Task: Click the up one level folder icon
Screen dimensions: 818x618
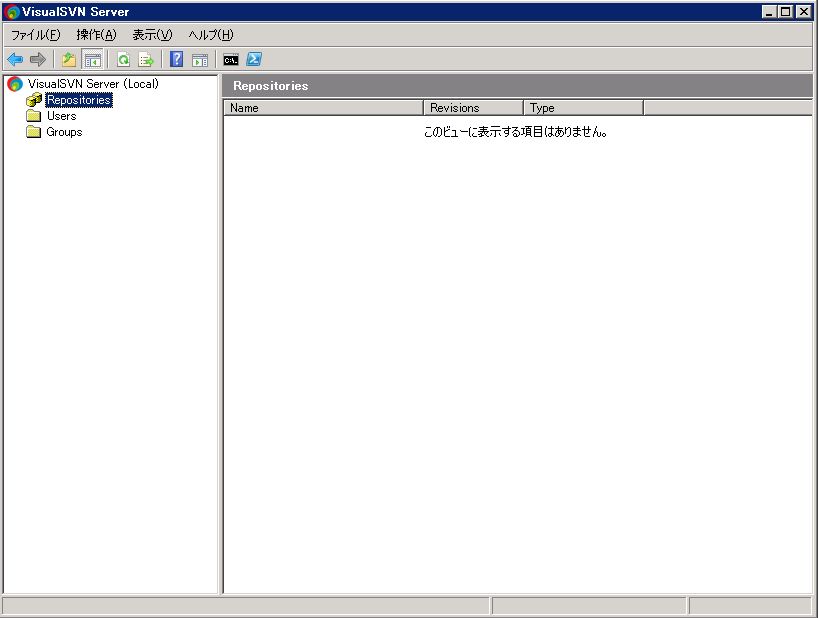Action: coord(69,59)
